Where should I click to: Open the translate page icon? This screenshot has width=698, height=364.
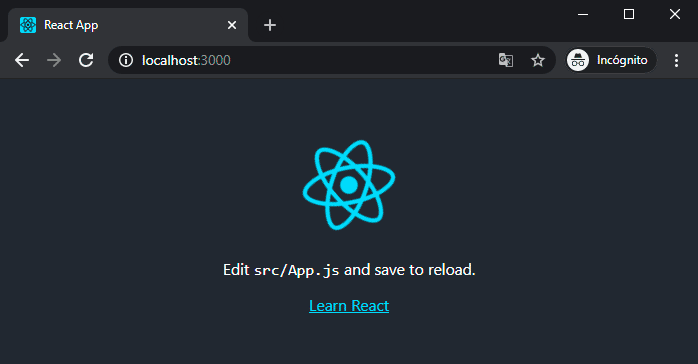tap(506, 60)
